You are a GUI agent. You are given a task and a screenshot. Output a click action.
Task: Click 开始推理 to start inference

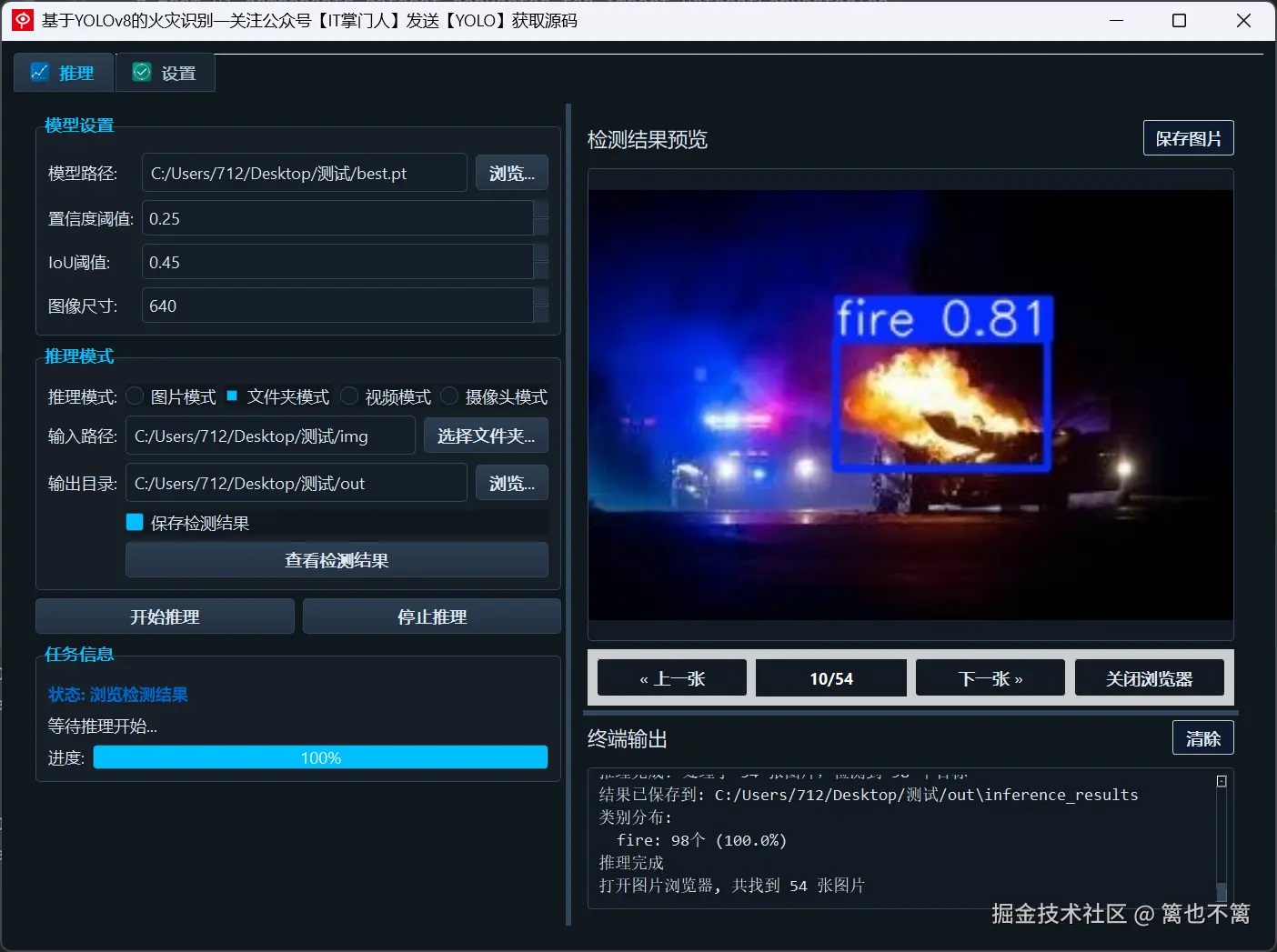point(164,616)
